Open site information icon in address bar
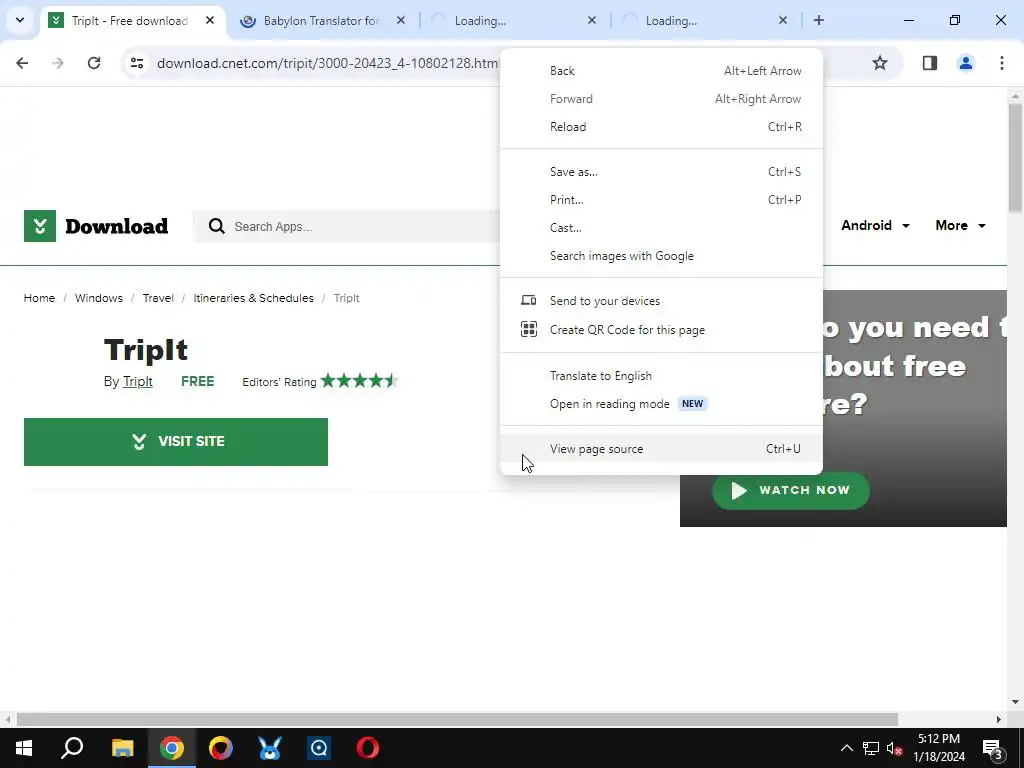1024x768 pixels. 137,63
